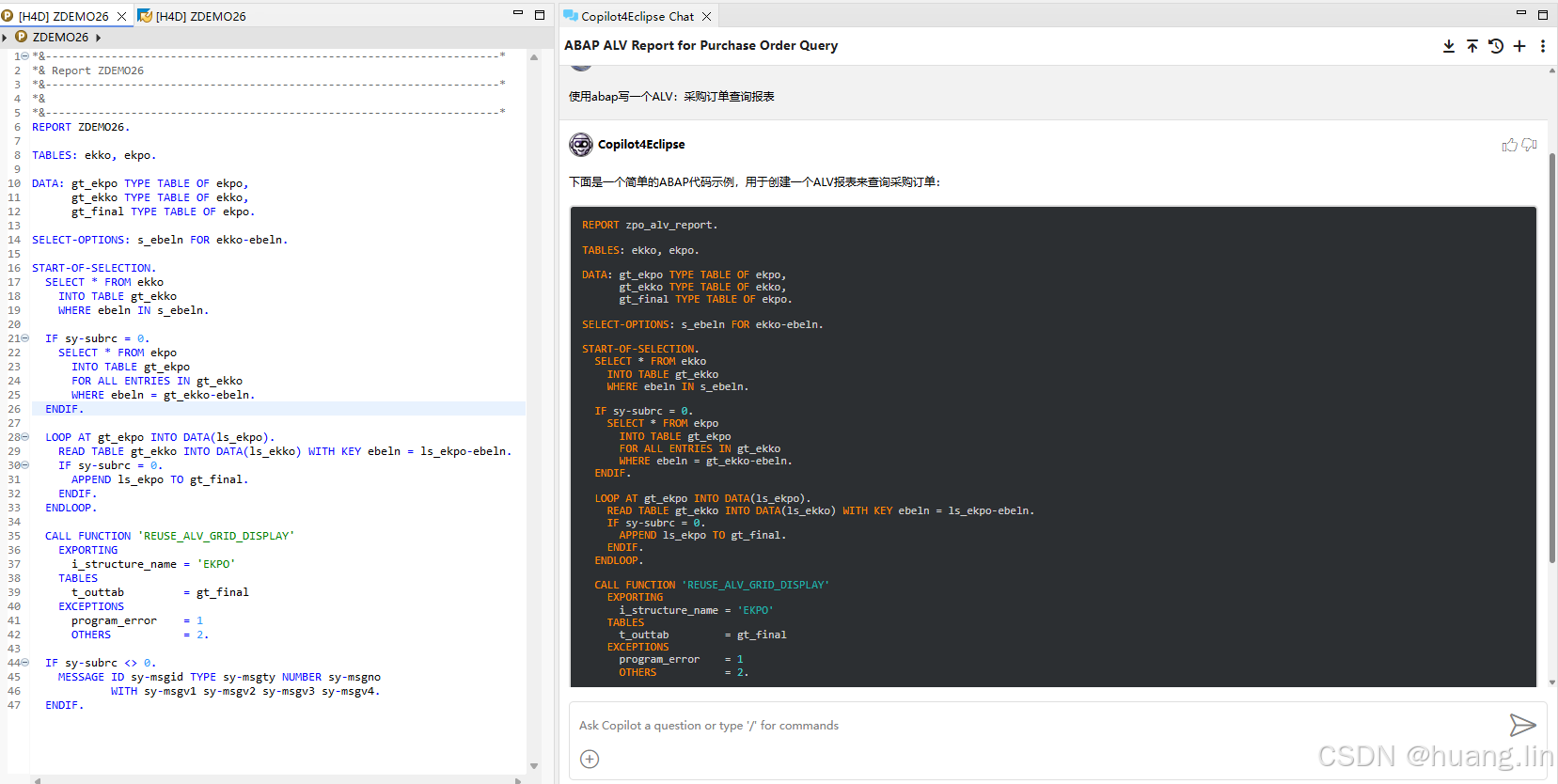Click editor vertical scrollbar down arrow
This screenshot has width=1558, height=784.
[534, 766]
